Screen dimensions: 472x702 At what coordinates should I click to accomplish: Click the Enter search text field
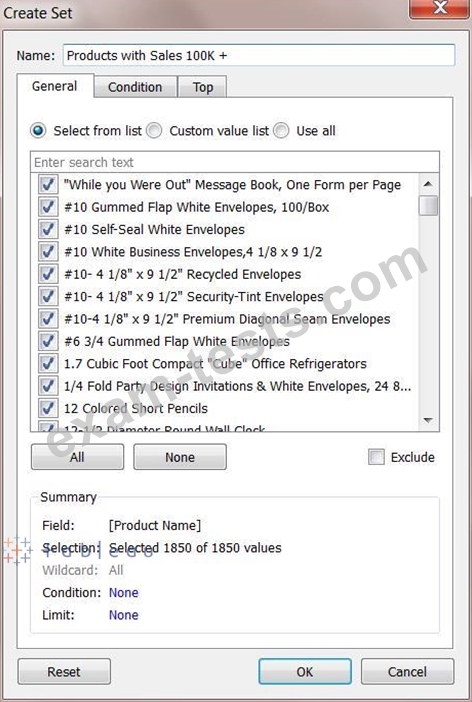click(x=235, y=162)
